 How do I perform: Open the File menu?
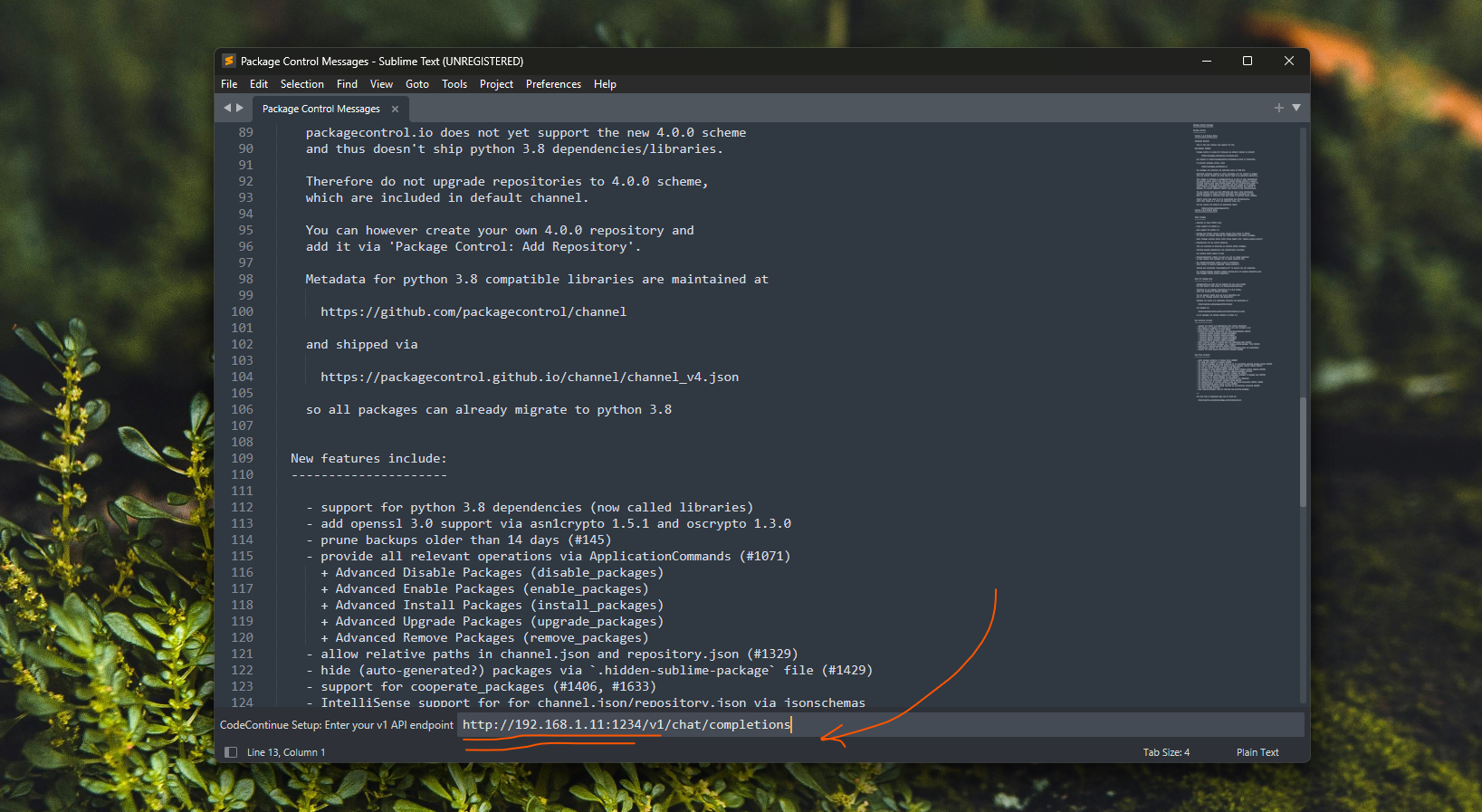coord(229,84)
